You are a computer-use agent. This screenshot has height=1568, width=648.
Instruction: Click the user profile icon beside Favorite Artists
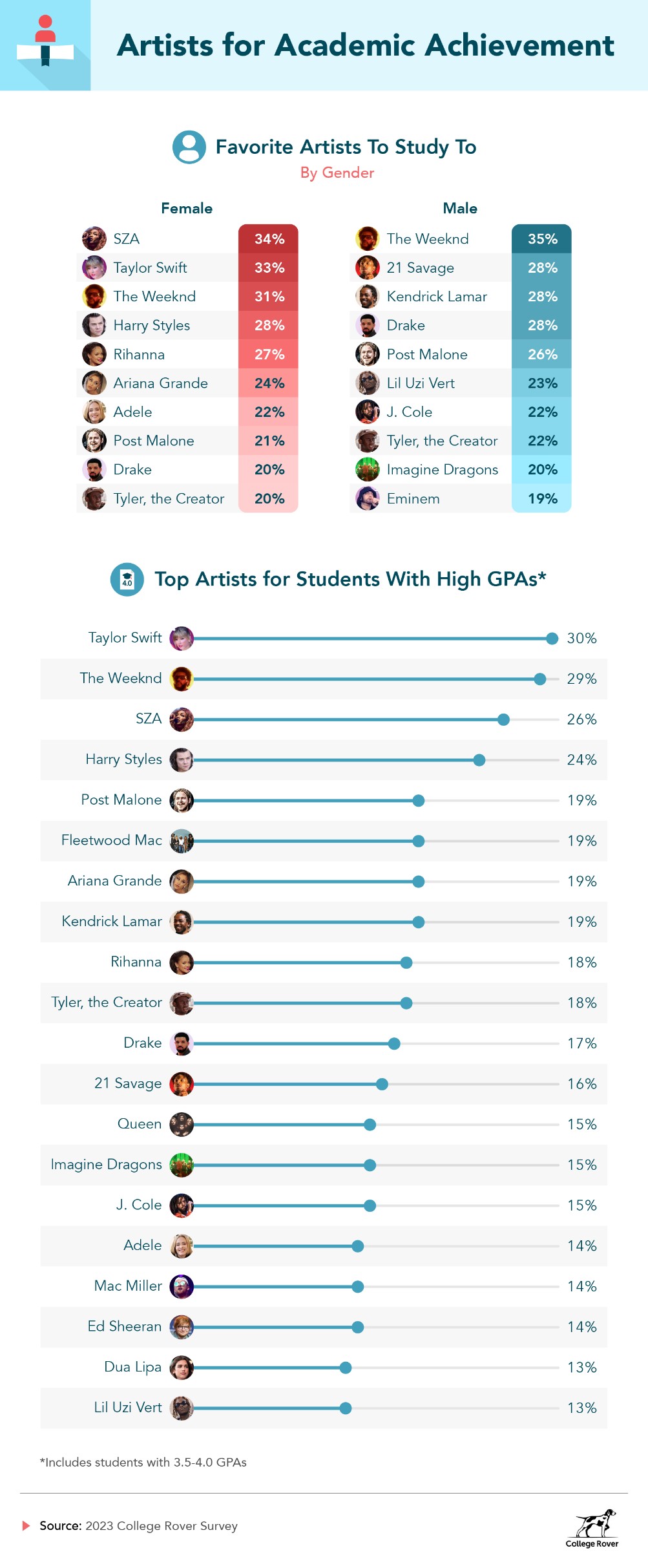pyautogui.click(x=189, y=147)
